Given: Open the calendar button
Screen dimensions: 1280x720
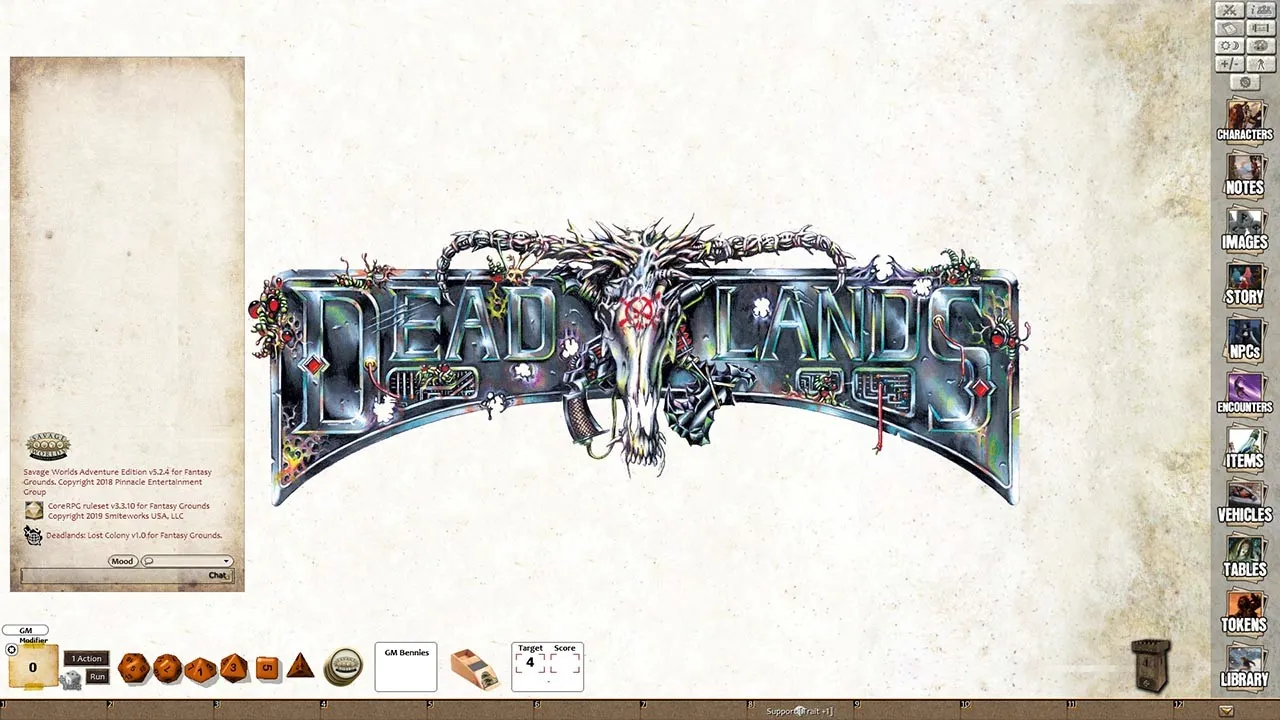Looking at the screenshot, I should coord(1229,28).
